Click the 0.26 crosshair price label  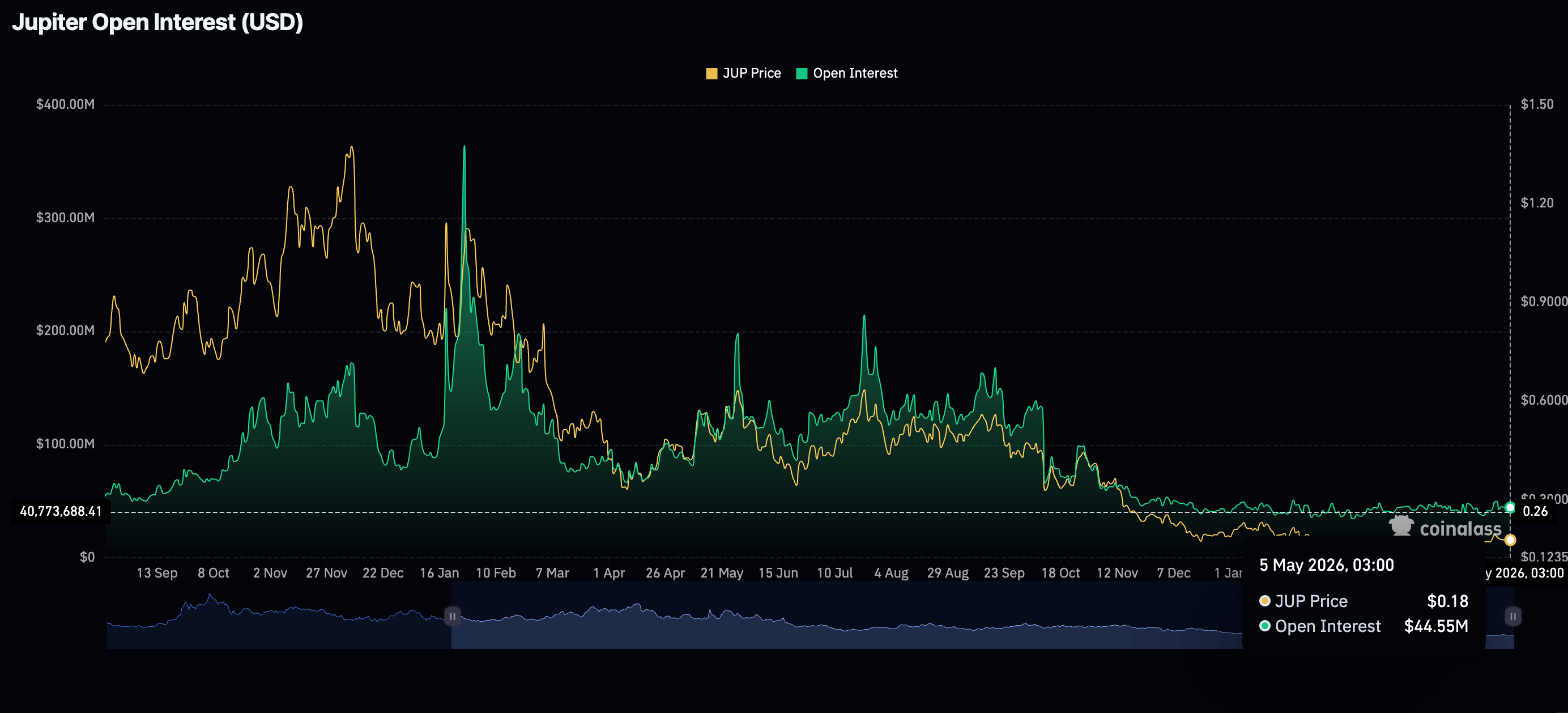click(1535, 511)
